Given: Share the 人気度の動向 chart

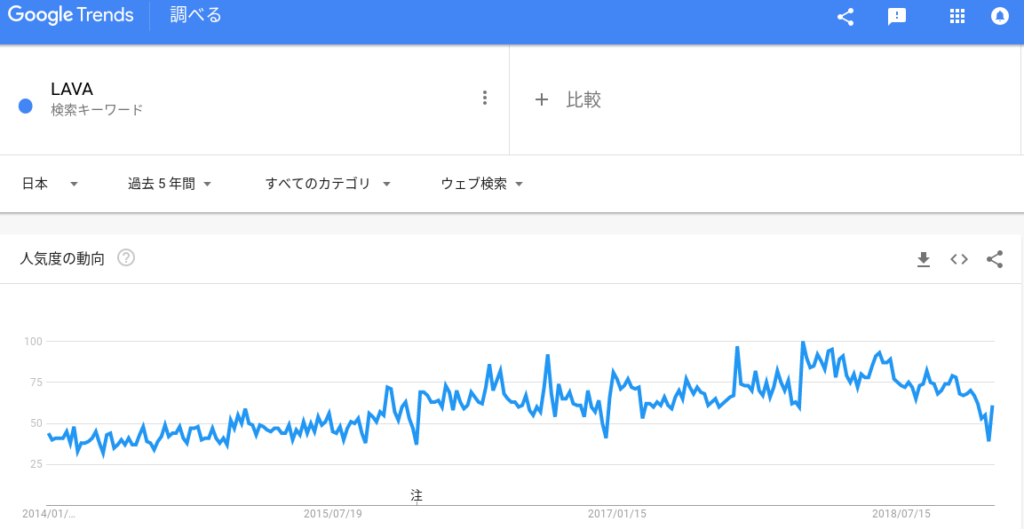Looking at the screenshot, I should point(995,259).
